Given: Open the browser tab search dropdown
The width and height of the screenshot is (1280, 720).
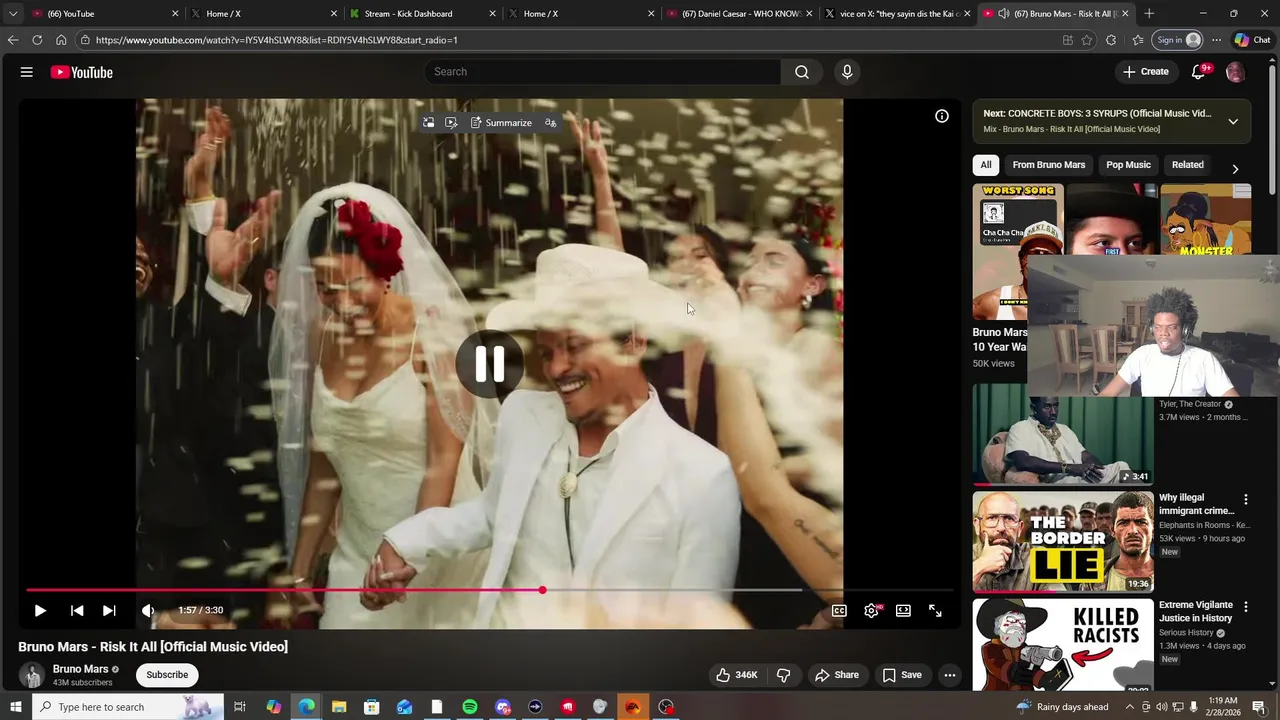Looking at the screenshot, I should 13,14.
